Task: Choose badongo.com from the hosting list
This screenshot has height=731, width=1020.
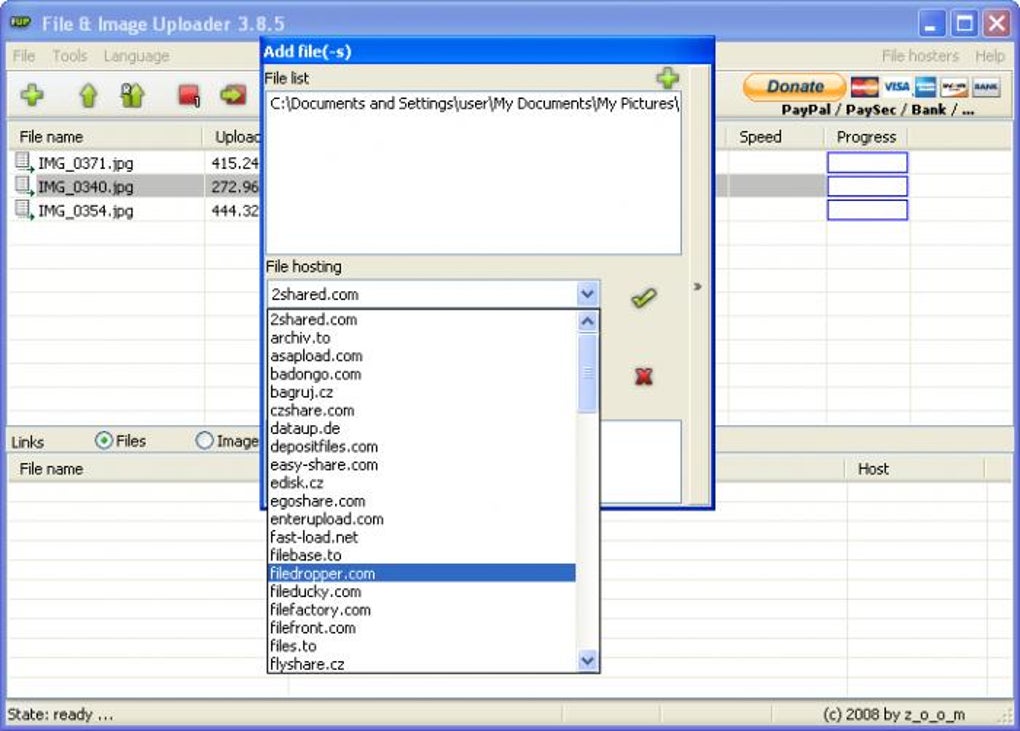Action: (422, 374)
